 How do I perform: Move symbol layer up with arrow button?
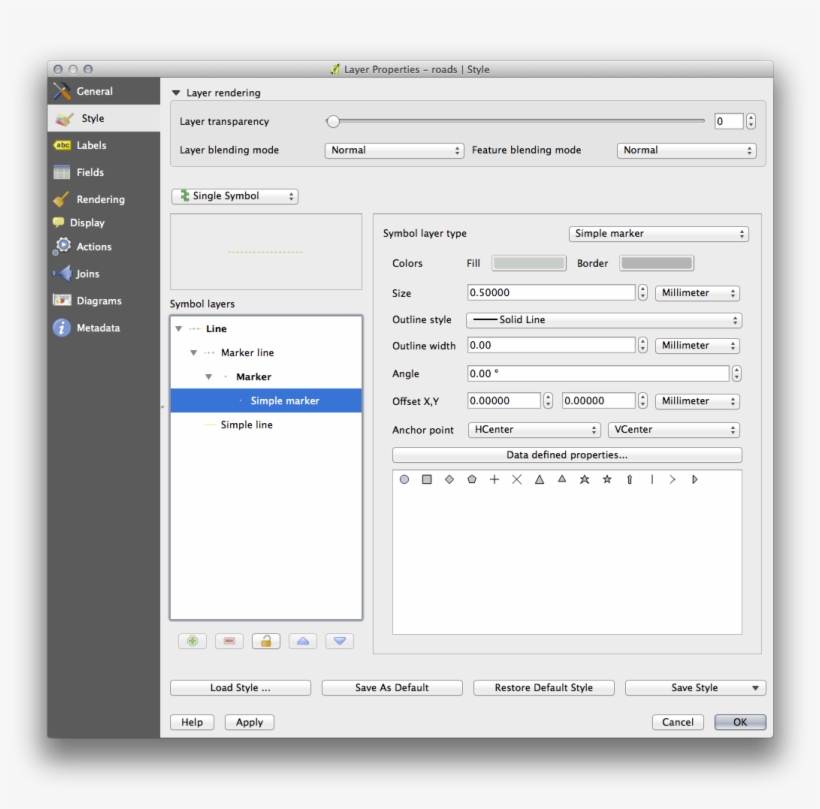click(x=302, y=641)
